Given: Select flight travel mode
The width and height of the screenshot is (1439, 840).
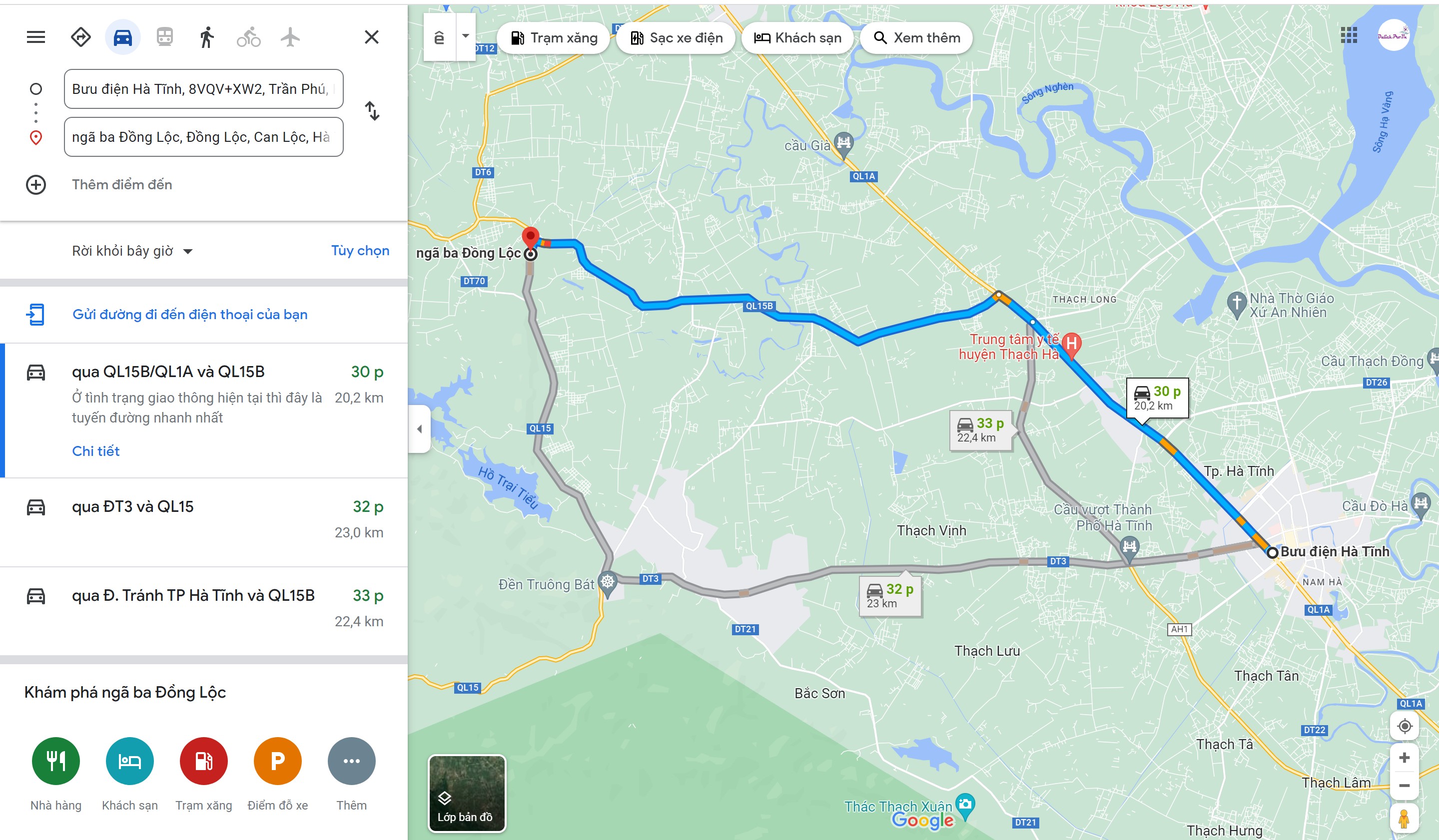Looking at the screenshot, I should point(290,37).
